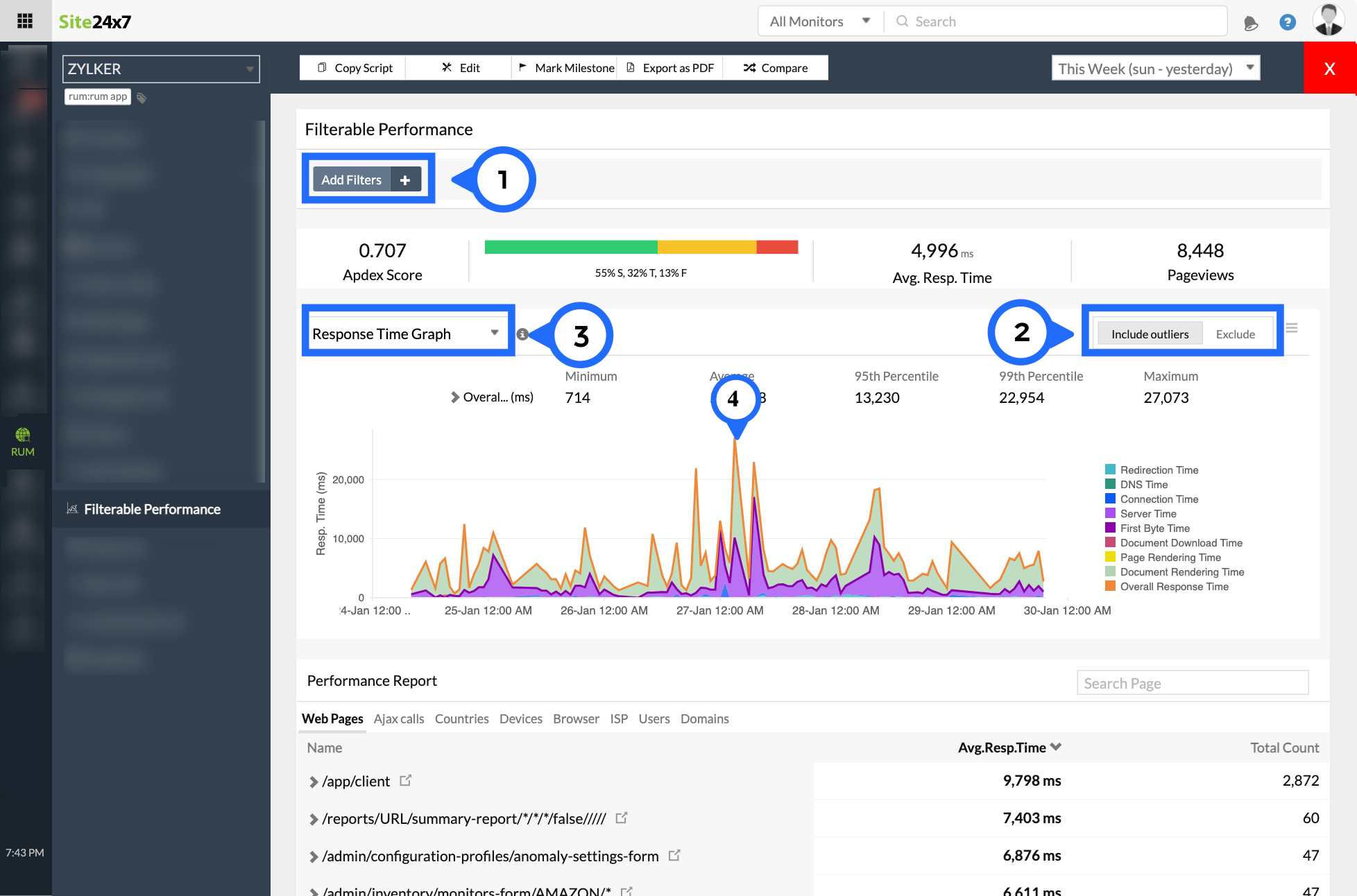Click the Overall Response Time orange swatch
Screen dimensions: 1357x896
point(1111,587)
